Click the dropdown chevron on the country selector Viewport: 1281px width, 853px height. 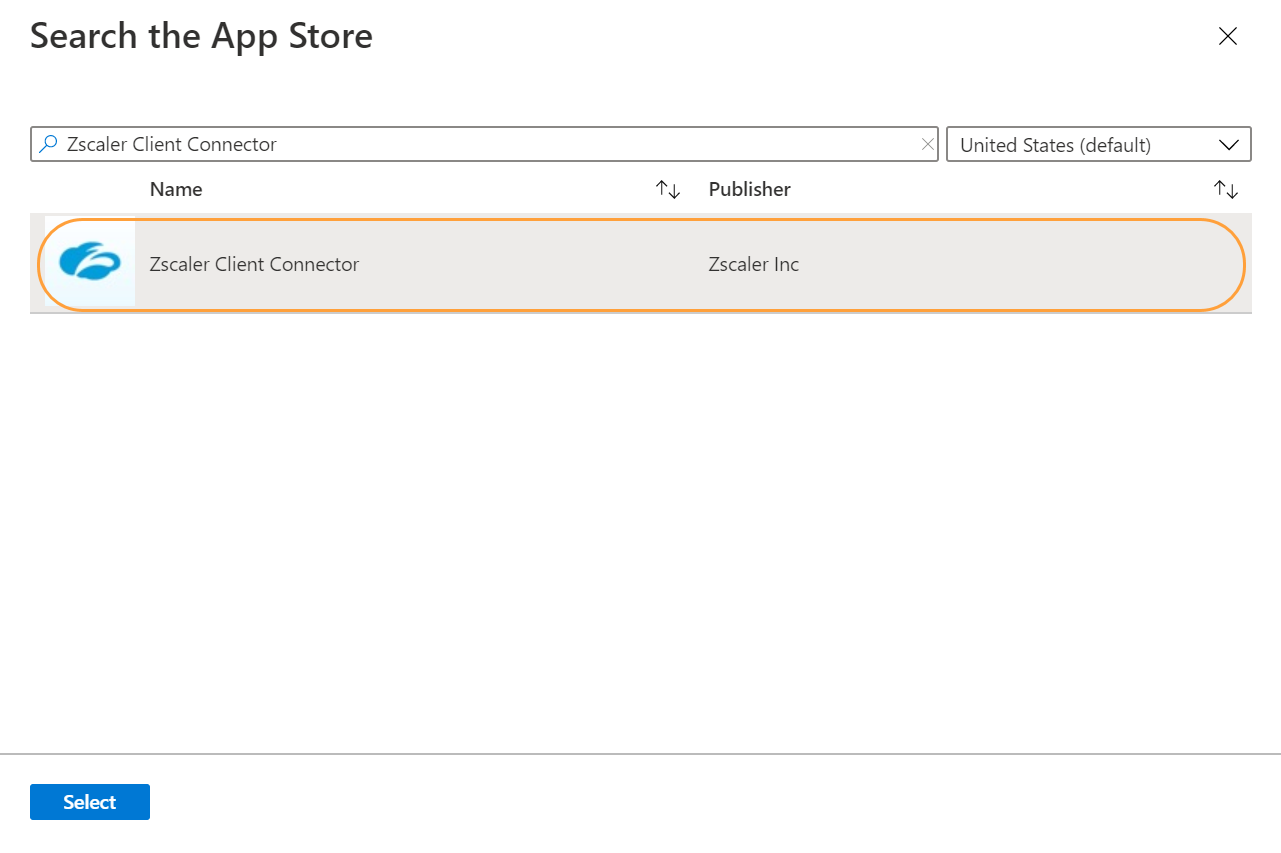[x=1229, y=144]
